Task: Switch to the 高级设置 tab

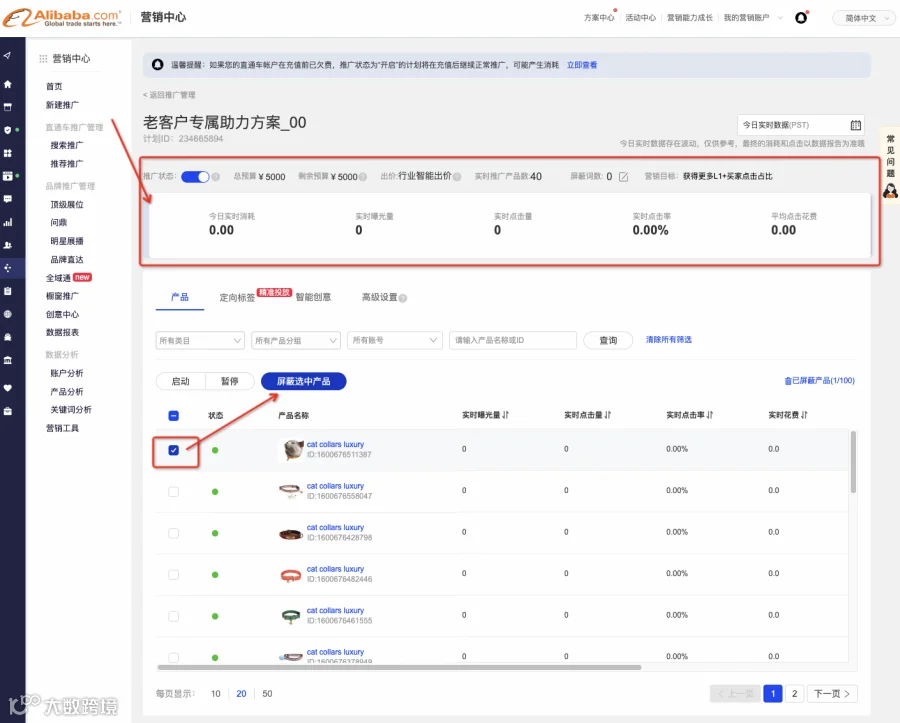Action: point(380,297)
